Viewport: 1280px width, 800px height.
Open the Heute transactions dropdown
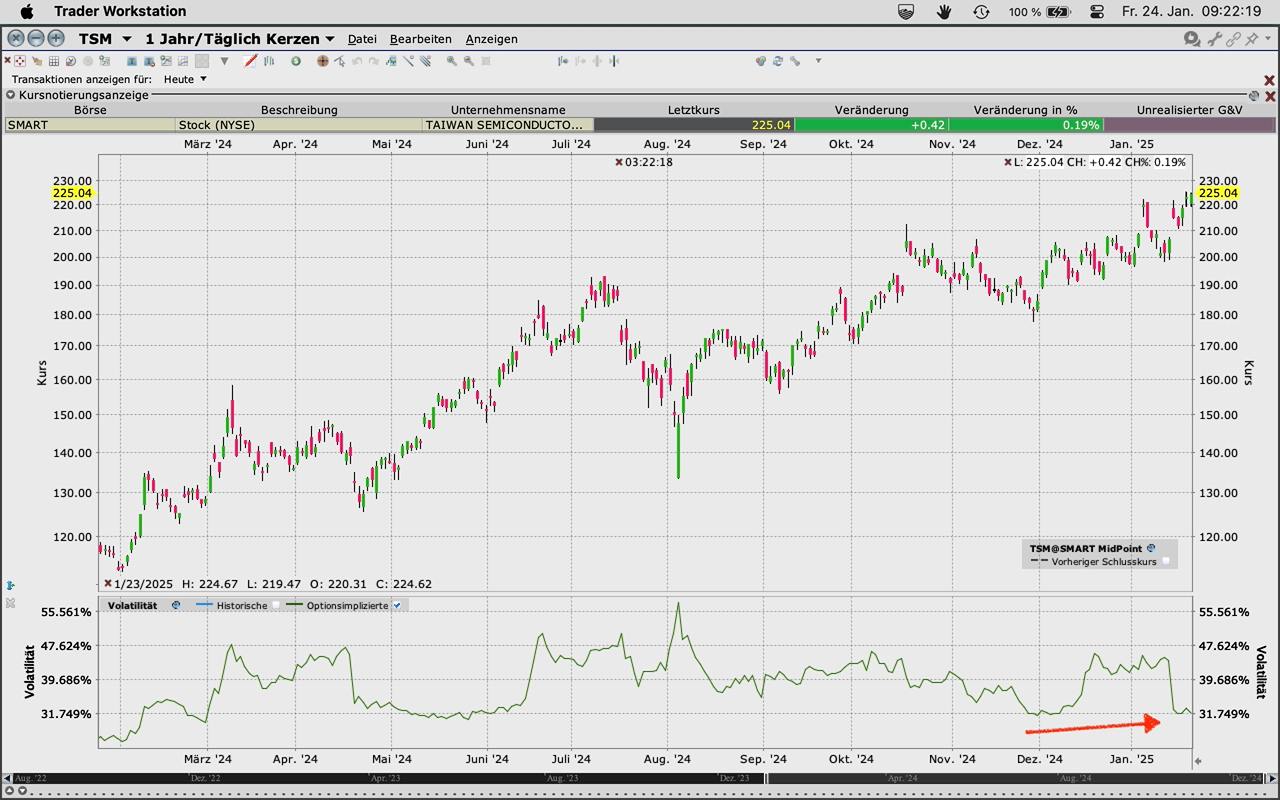pyautogui.click(x=203, y=79)
